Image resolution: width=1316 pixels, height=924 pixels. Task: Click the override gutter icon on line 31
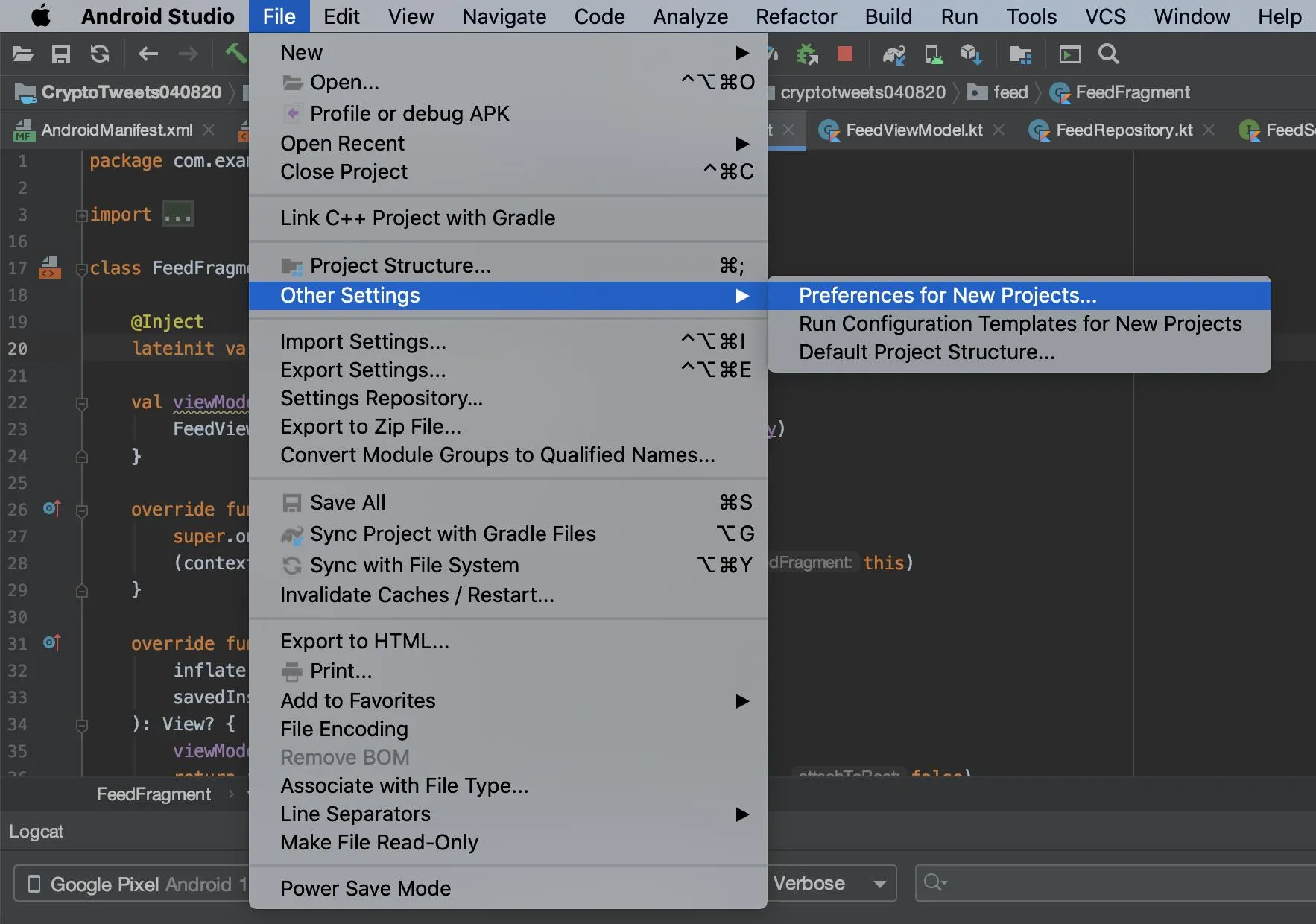coord(51,642)
